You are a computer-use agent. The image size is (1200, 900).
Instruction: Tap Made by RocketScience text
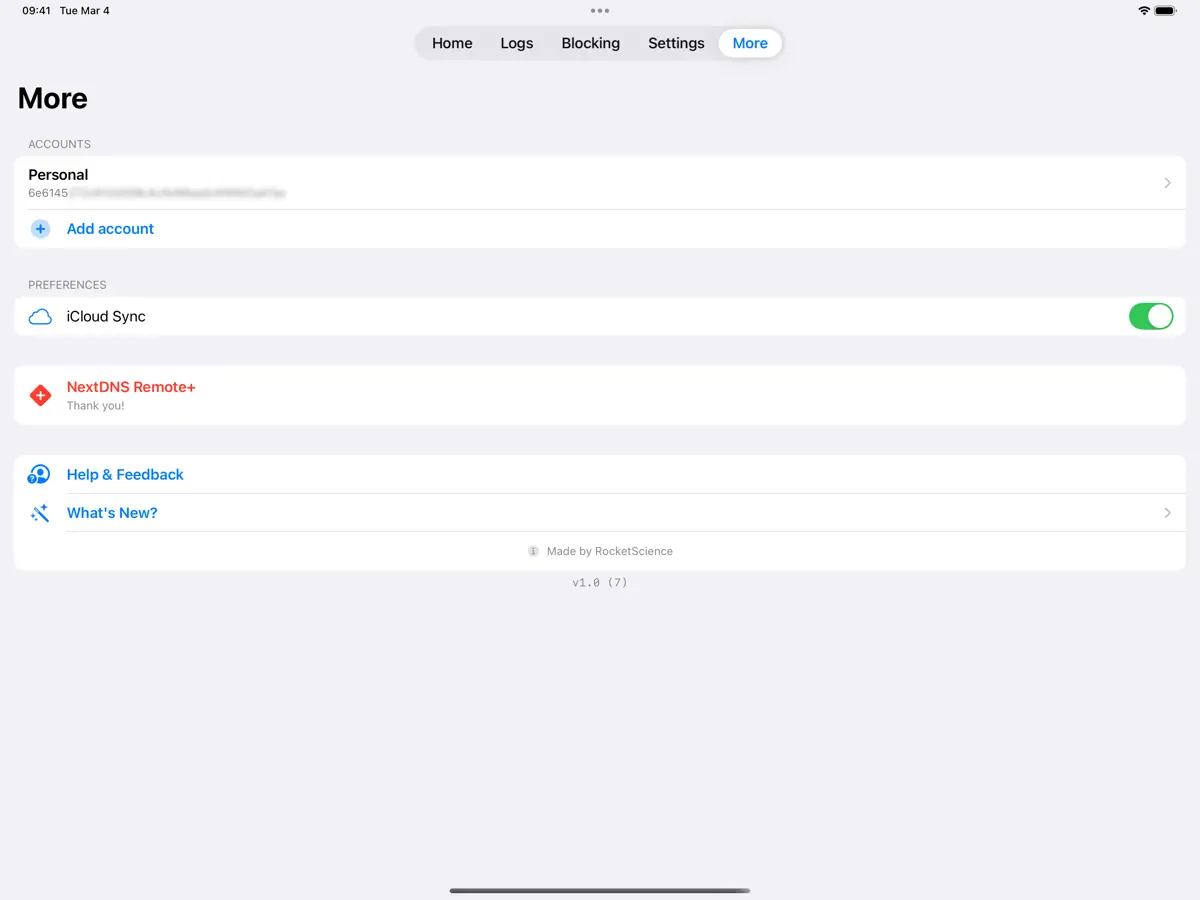[x=610, y=551]
